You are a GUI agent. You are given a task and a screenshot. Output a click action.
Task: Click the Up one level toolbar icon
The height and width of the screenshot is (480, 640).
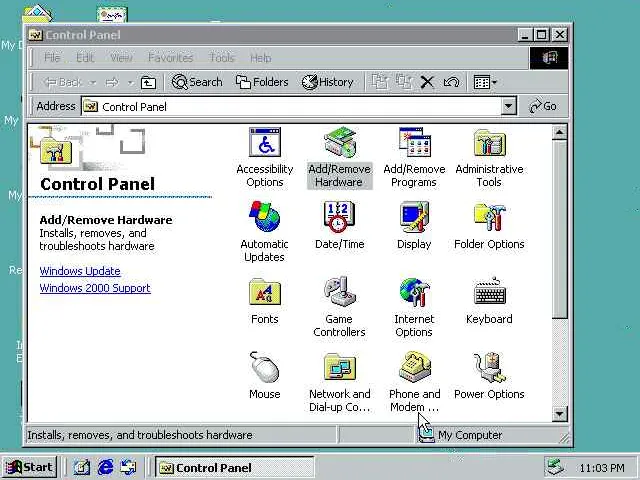click(148, 82)
